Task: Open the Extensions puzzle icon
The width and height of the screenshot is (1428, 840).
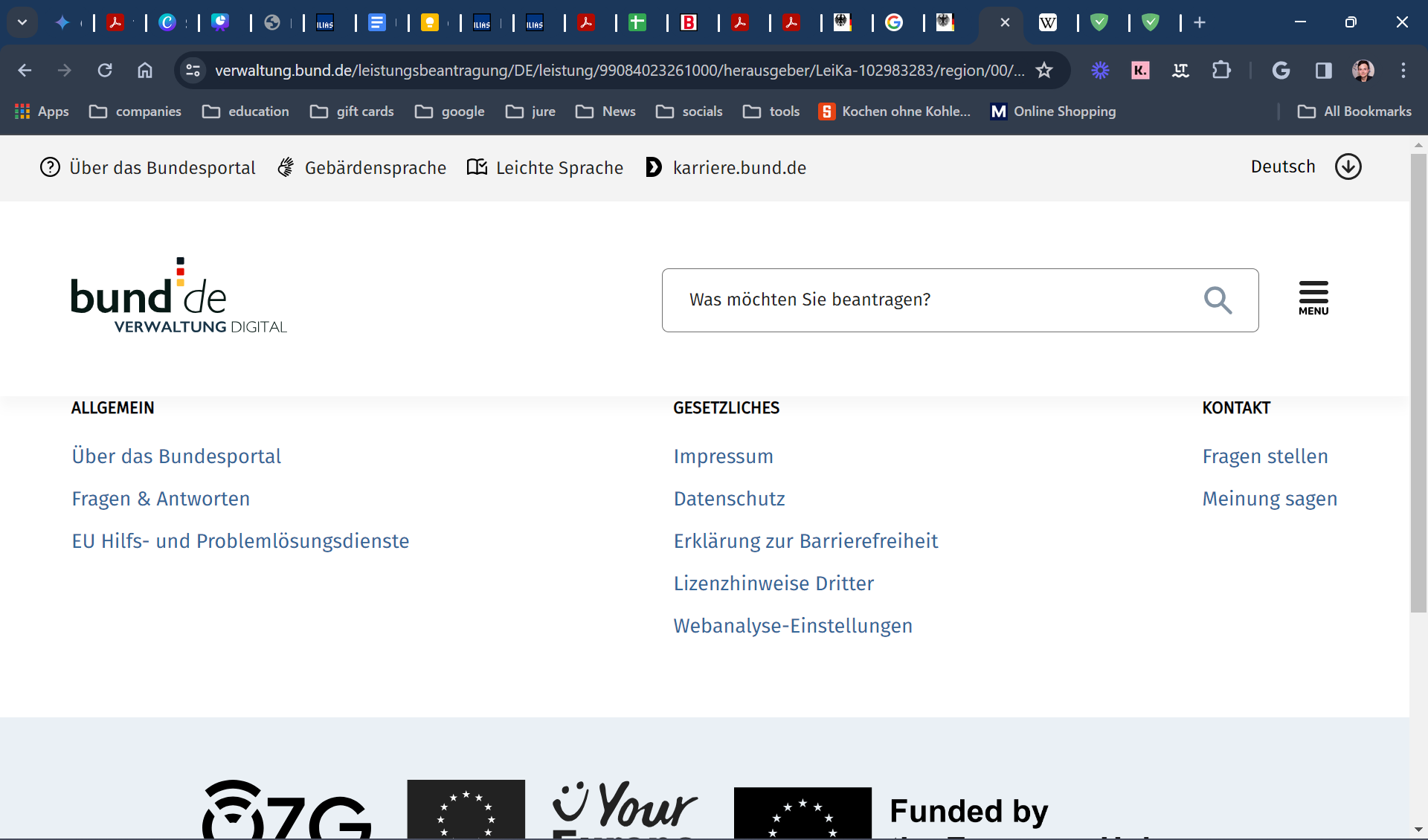Action: (x=1221, y=71)
